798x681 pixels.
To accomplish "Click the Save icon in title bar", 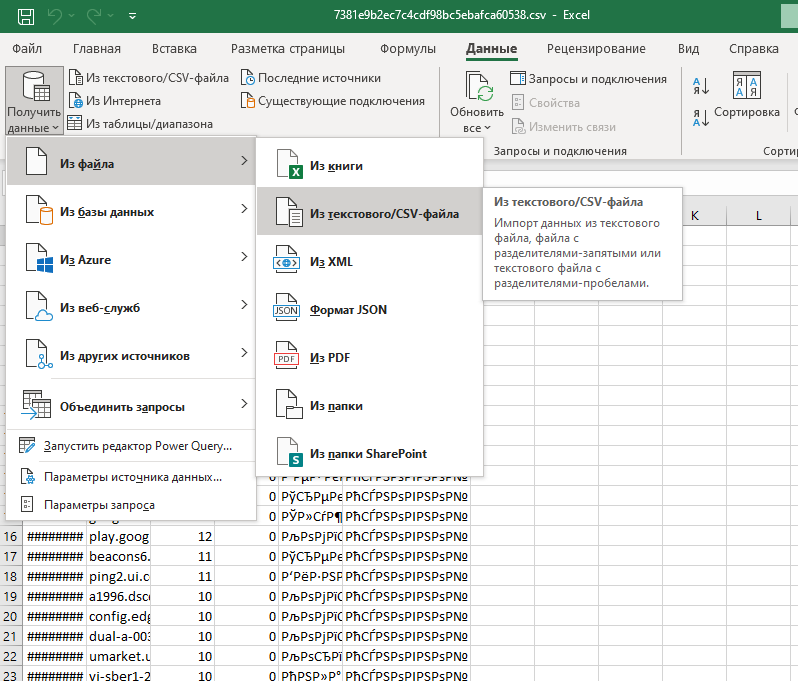I will click(x=26, y=16).
